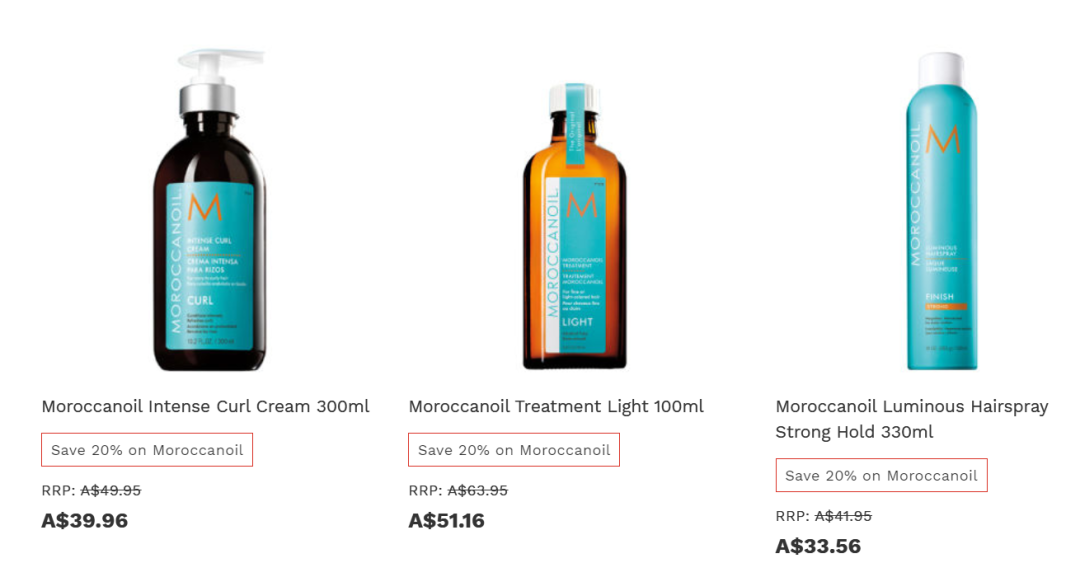Select Save 20% badge under Luminous Hairspray
The height and width of the screenshot is (563, 1080).
pyautogui.click(x=881, y=475)
